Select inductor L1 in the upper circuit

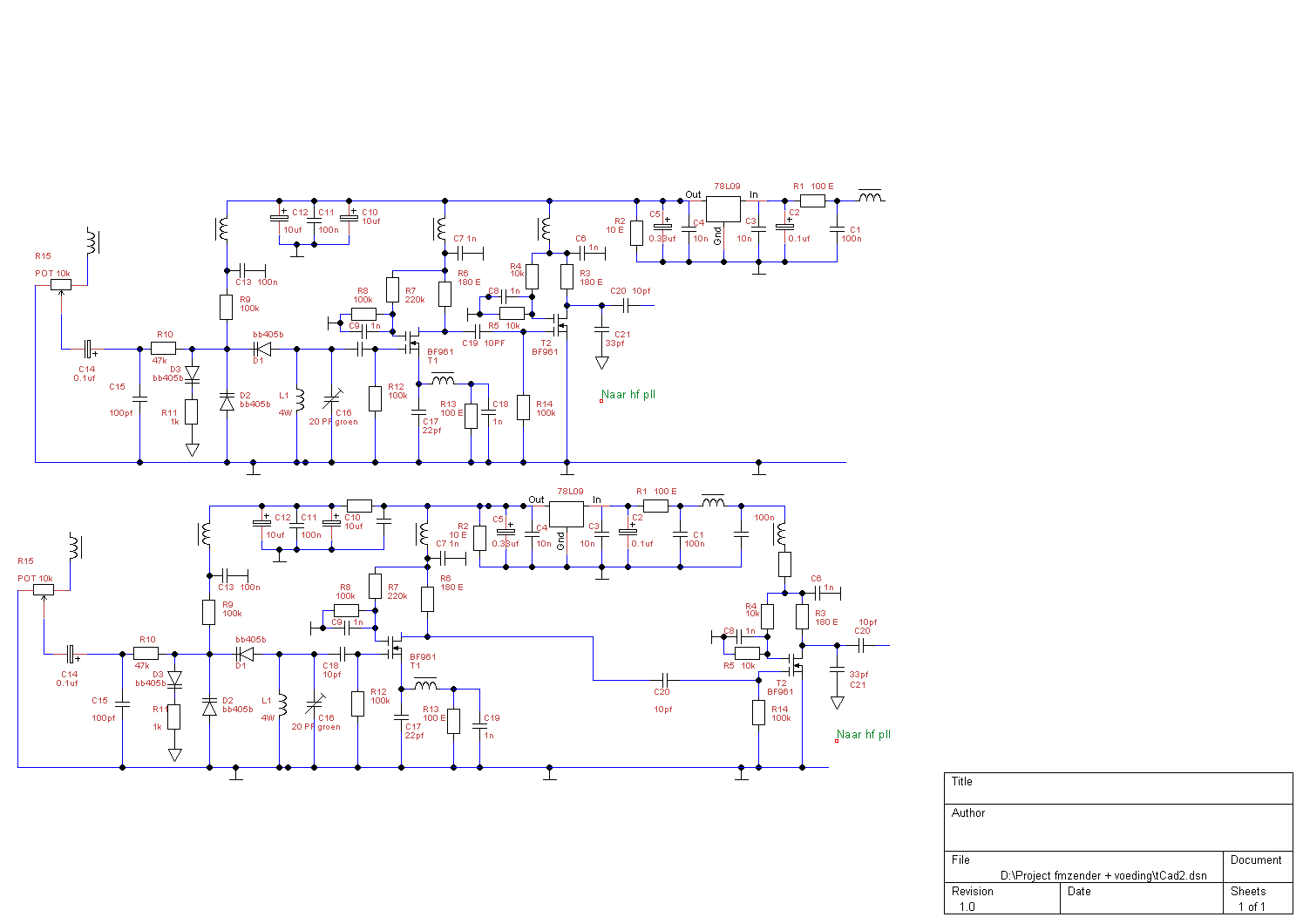(x=299, y=399)
